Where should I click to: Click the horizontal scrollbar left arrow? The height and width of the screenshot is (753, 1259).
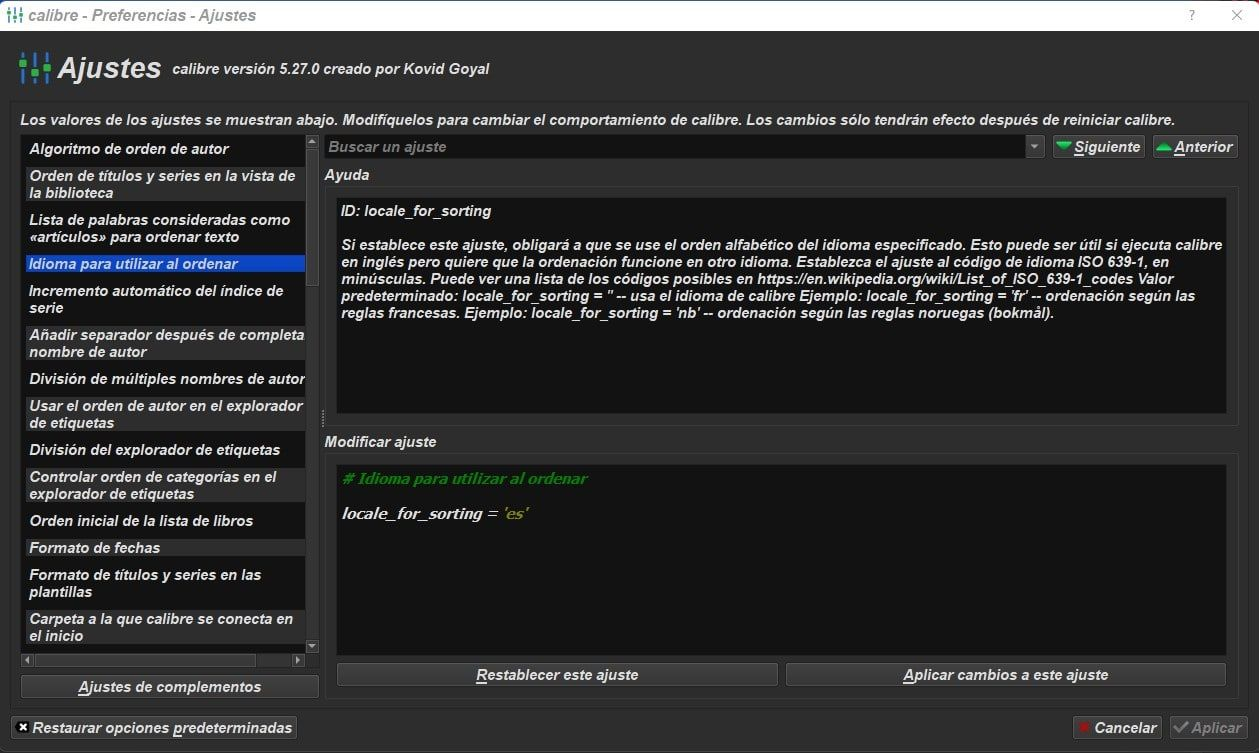pos(27,660)
